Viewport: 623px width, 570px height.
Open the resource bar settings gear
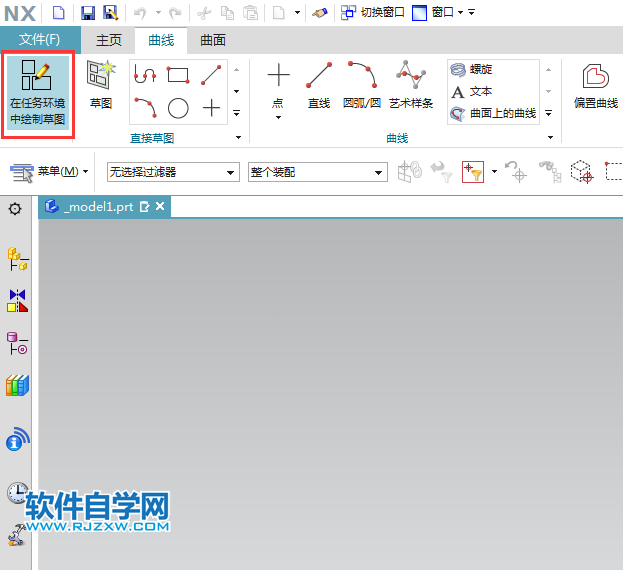tap(15, 209)
